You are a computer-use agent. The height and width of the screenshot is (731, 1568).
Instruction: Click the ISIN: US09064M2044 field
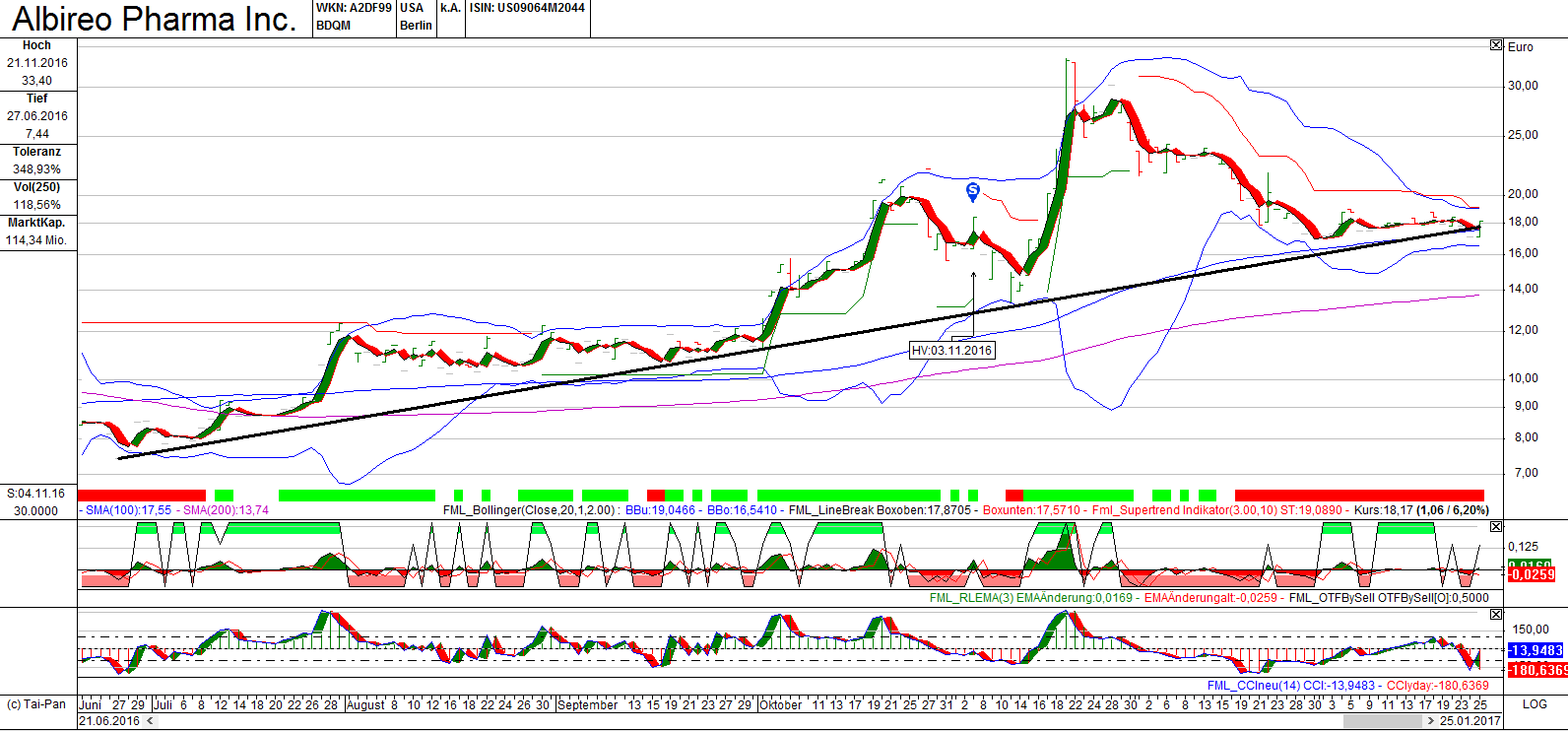527,8
